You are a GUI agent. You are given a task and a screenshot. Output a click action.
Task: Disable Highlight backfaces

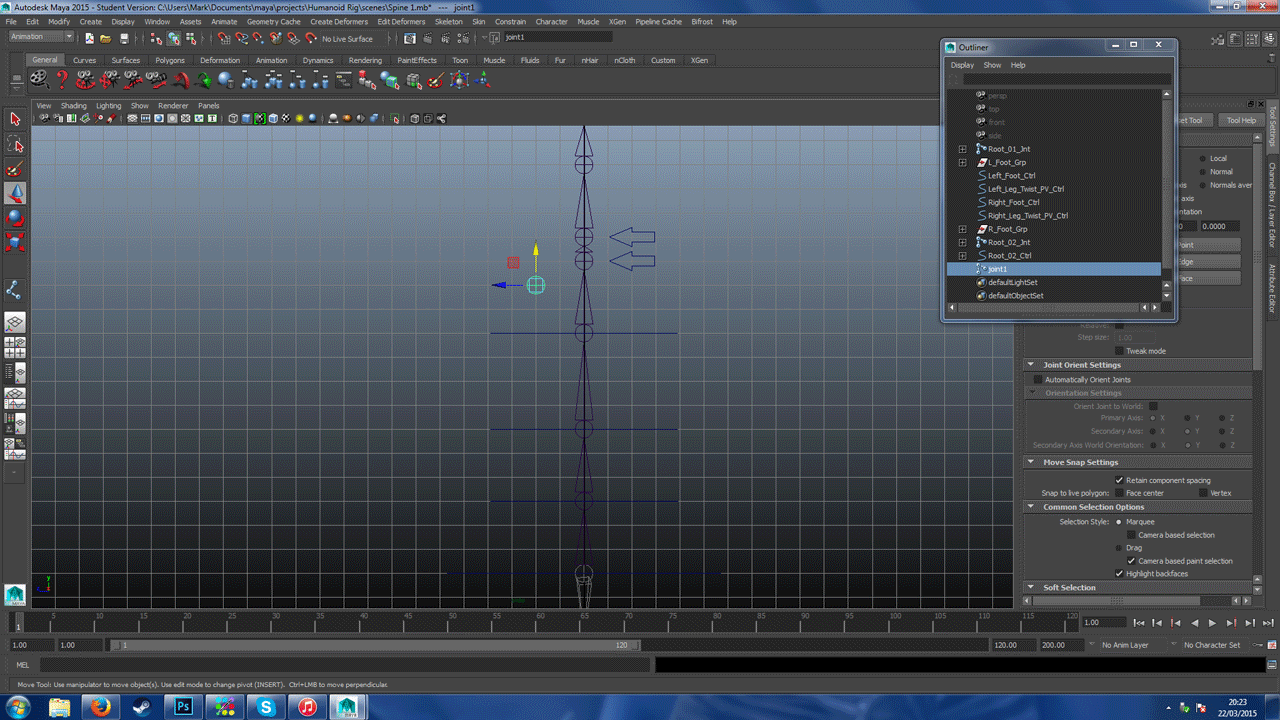(1119, 573)
